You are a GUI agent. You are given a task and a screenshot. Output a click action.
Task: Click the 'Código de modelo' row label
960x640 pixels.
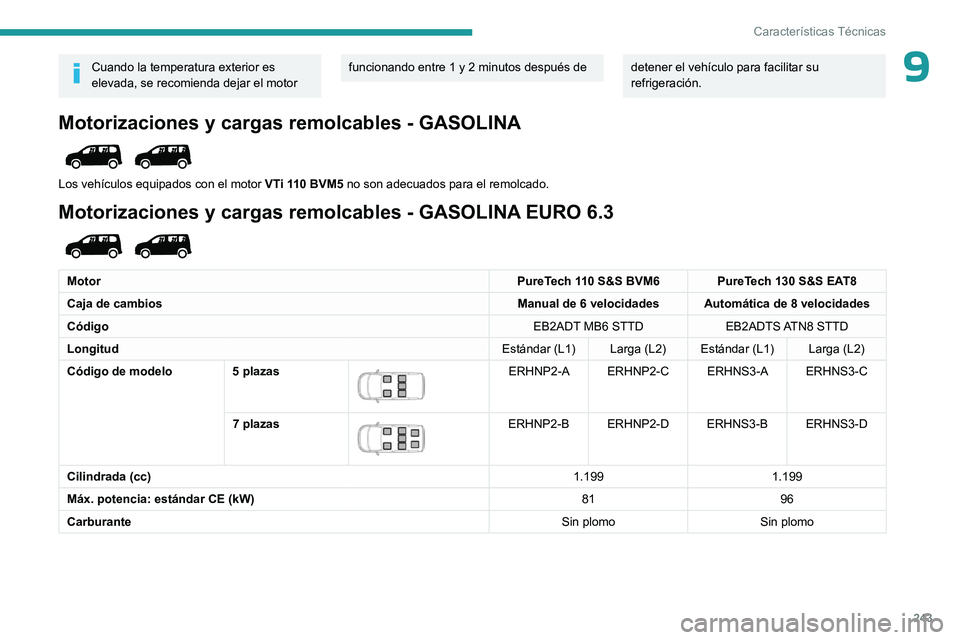[119, 371]
